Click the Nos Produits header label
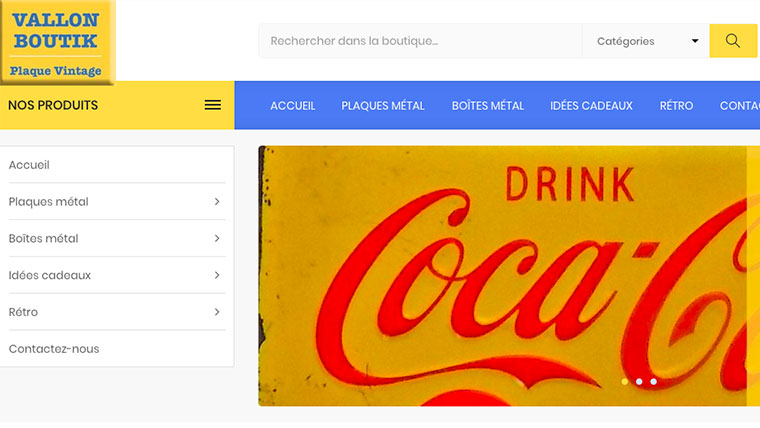The height and width of the screenshot is (428, 760). pos(53,105)
